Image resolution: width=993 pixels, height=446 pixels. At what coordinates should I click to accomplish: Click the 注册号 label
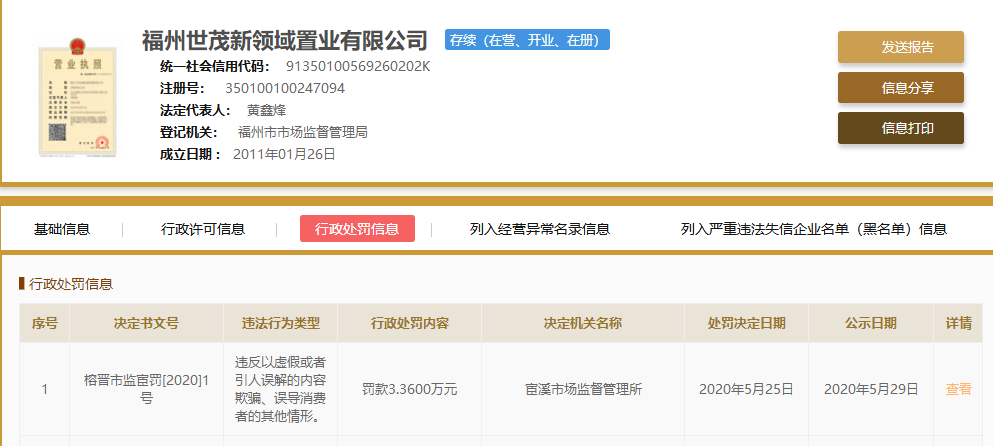click(x=184, y=88)
